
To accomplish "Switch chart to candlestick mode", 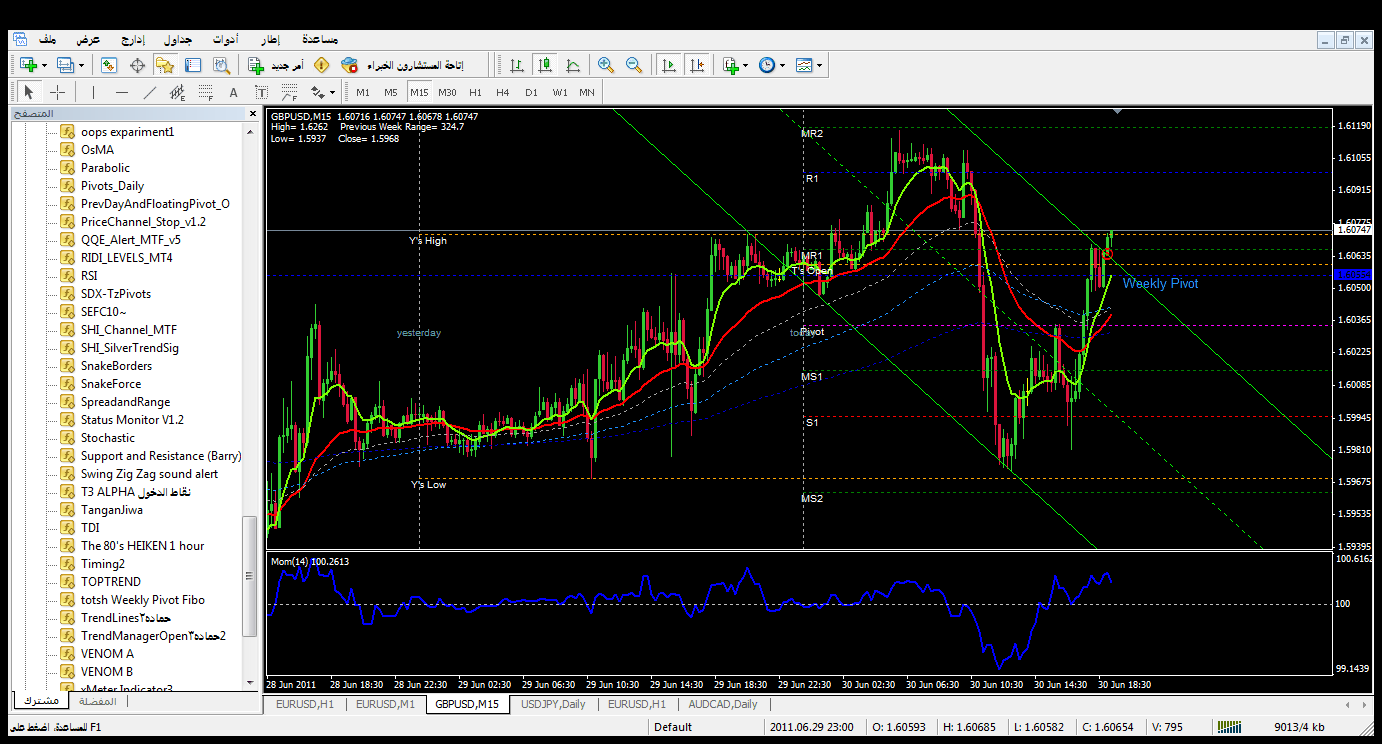I will (x=545, y=65).
